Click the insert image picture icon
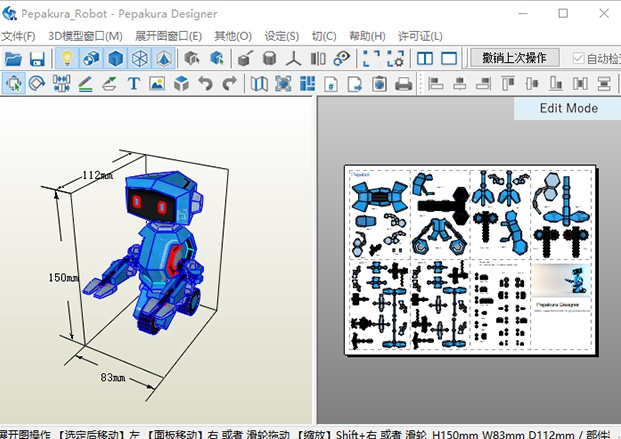The width and height of the screenshot is (621, 439). pos(157,84)
